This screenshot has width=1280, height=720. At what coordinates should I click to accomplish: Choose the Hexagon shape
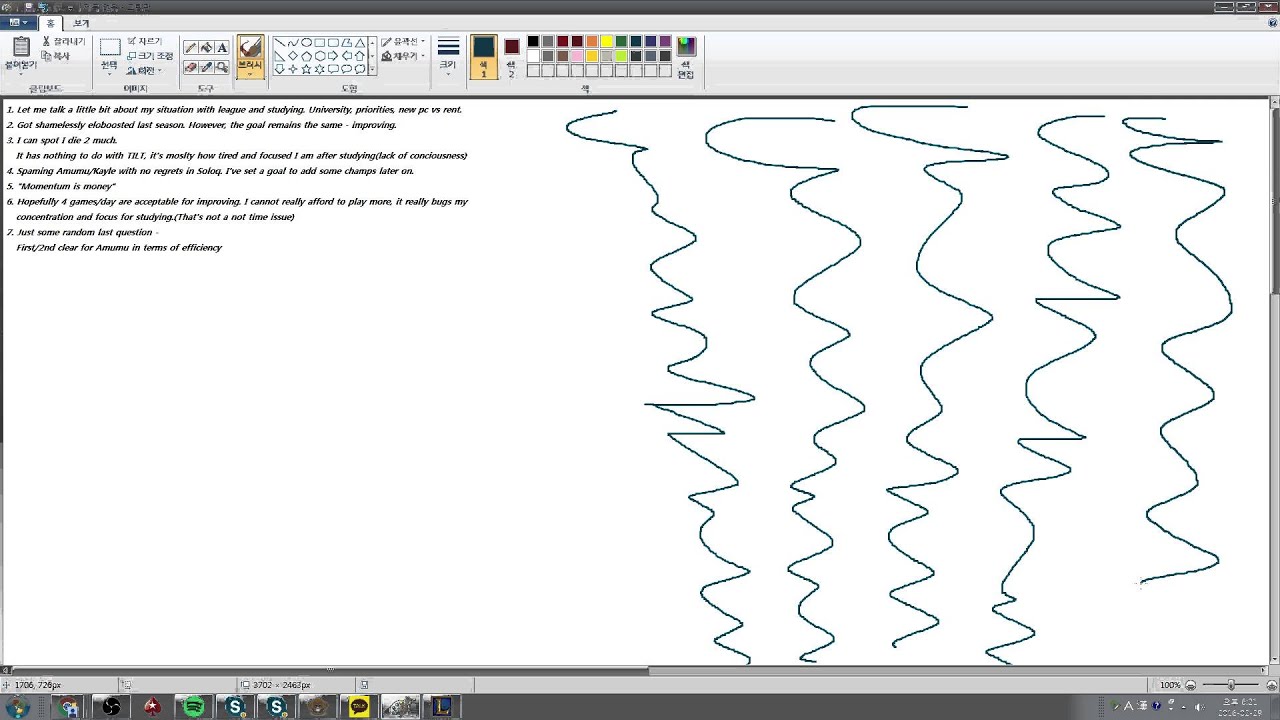click(319, 56)
